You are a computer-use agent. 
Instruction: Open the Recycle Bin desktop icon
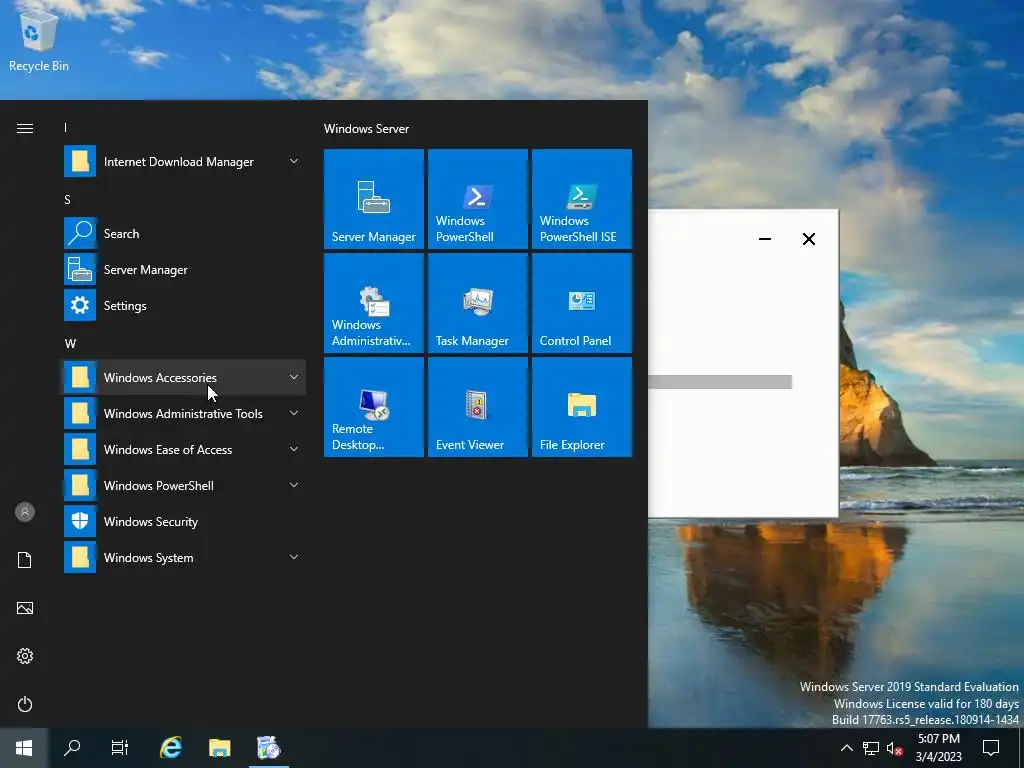[x=39, y=40]
